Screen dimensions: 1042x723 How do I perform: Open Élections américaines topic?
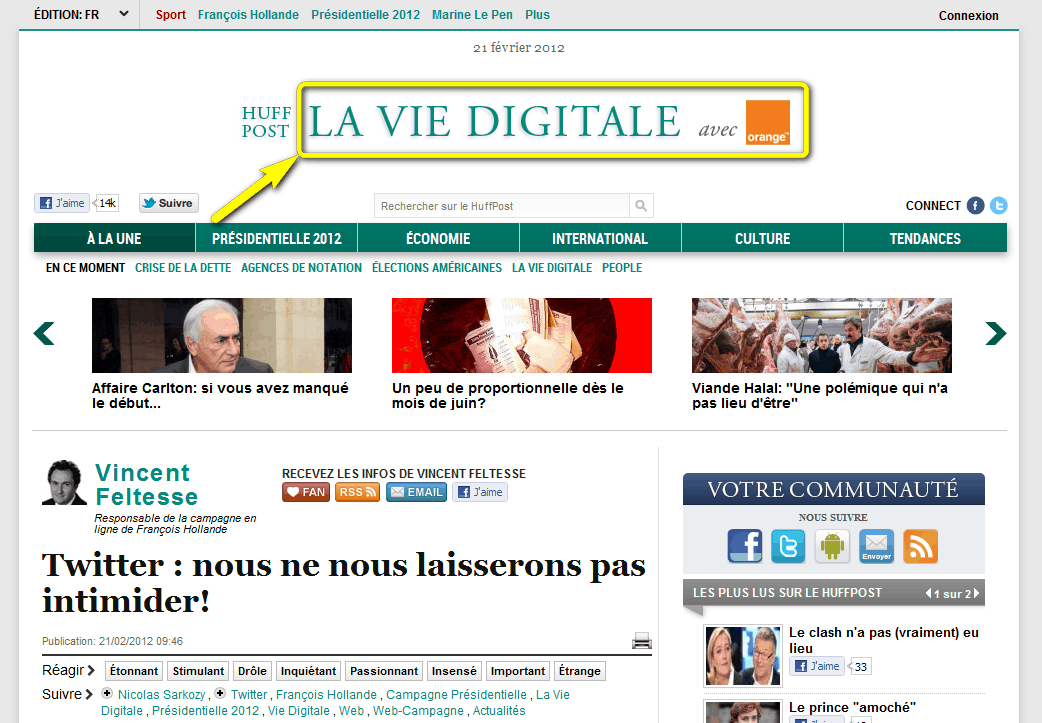pos(437,268)
